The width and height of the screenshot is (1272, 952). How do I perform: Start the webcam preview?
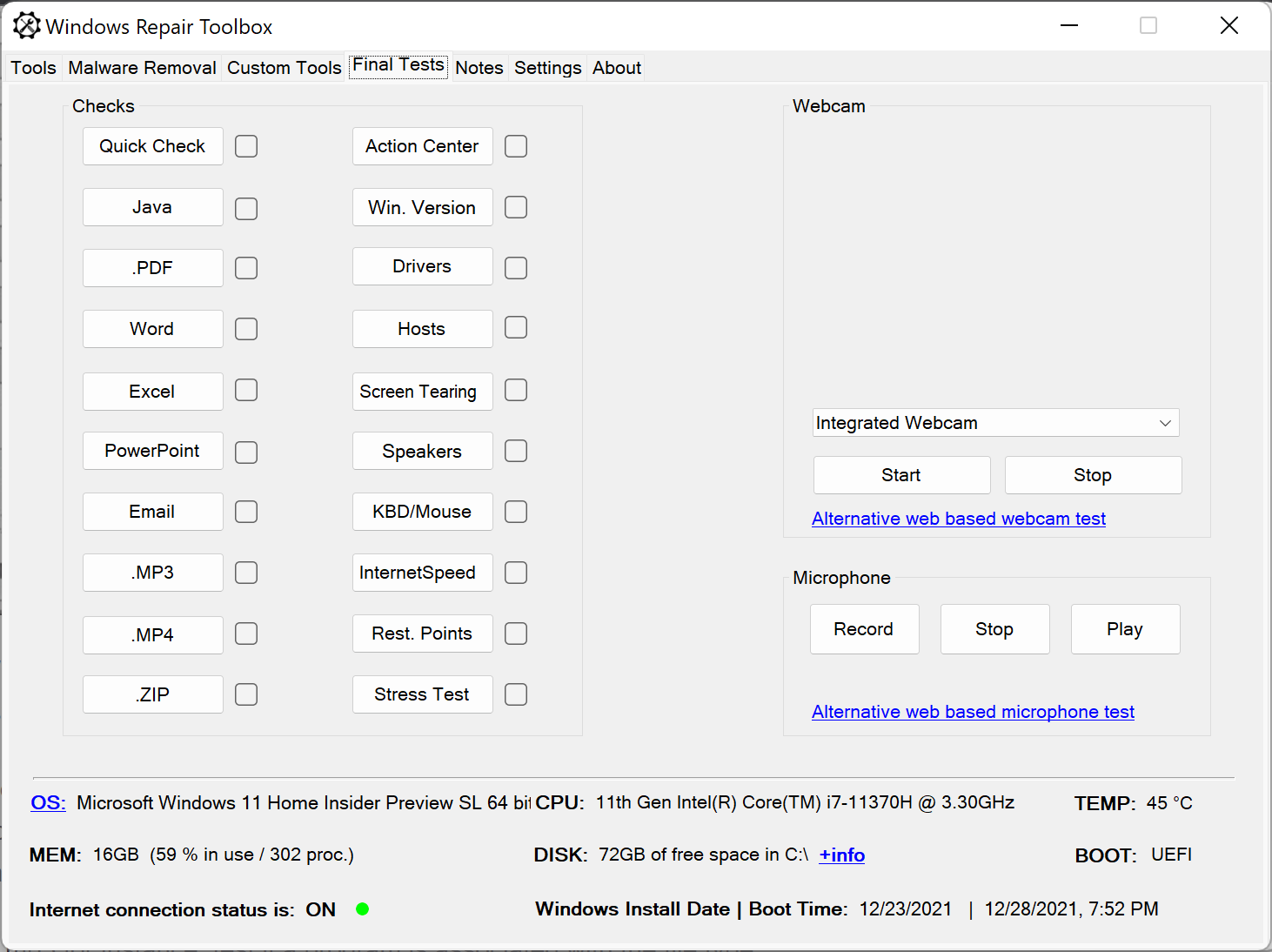pyautogui.click(x=902, y=475)
